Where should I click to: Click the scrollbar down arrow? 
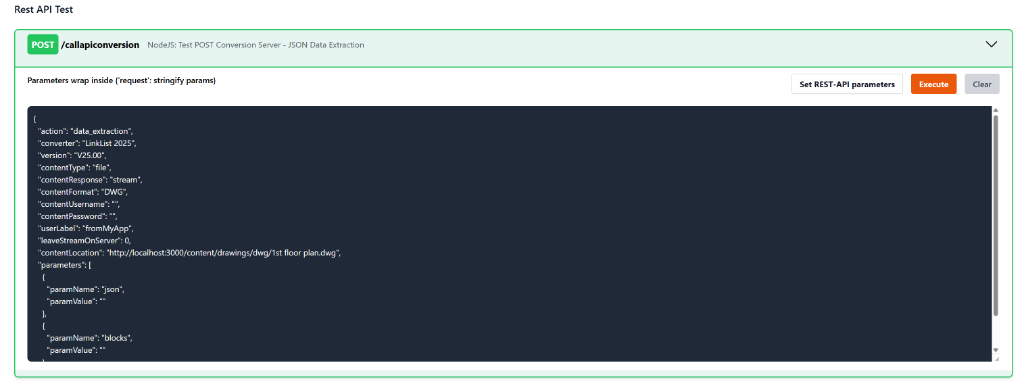click(995, 351)
